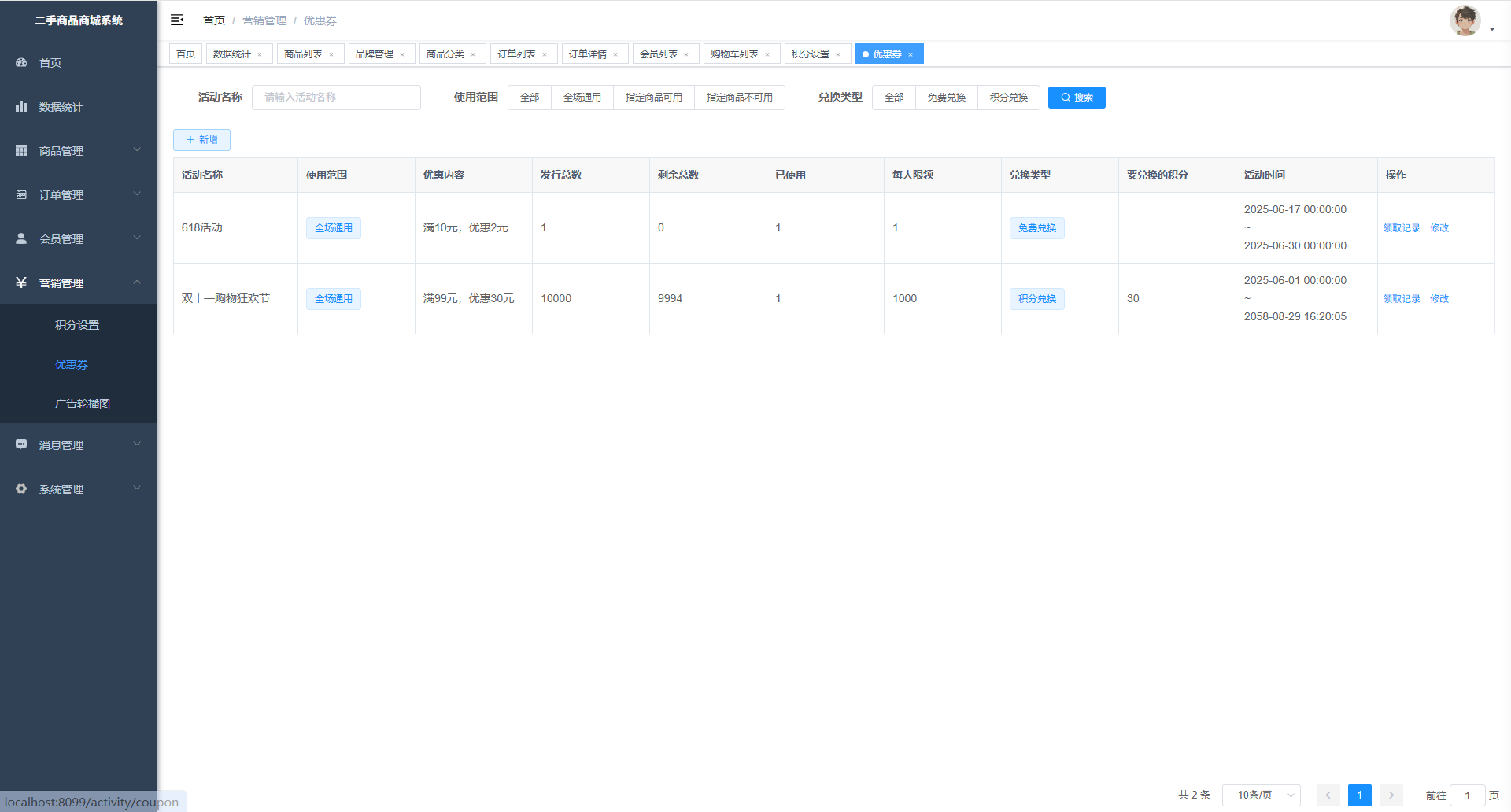
Task: Close the 商品列表 tab with its x icon
Action: click(x=331, y=54)
